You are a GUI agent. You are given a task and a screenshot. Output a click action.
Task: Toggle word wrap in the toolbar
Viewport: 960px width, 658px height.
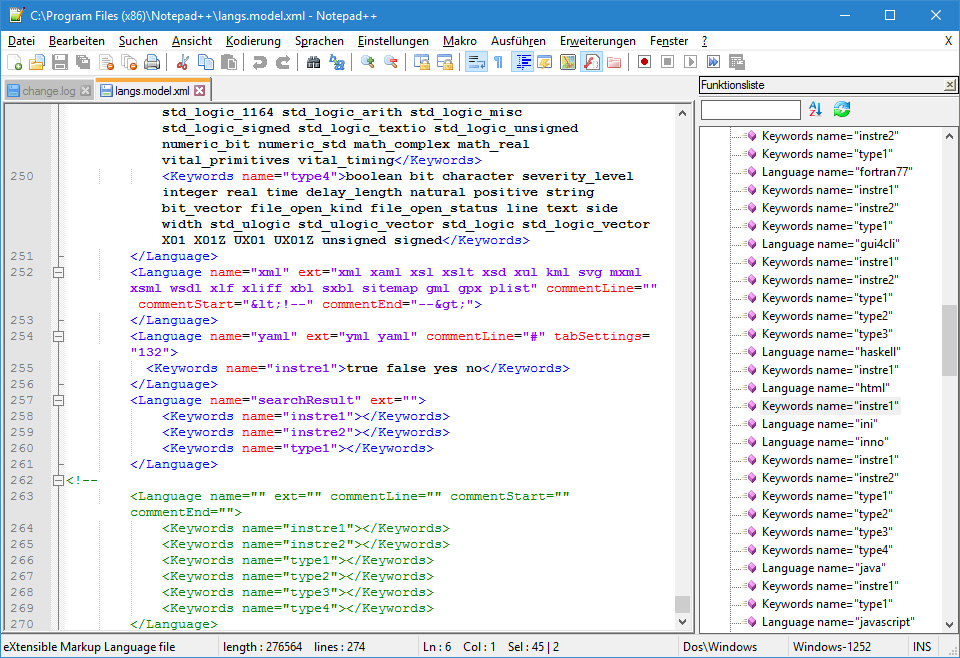click(476, 62)
